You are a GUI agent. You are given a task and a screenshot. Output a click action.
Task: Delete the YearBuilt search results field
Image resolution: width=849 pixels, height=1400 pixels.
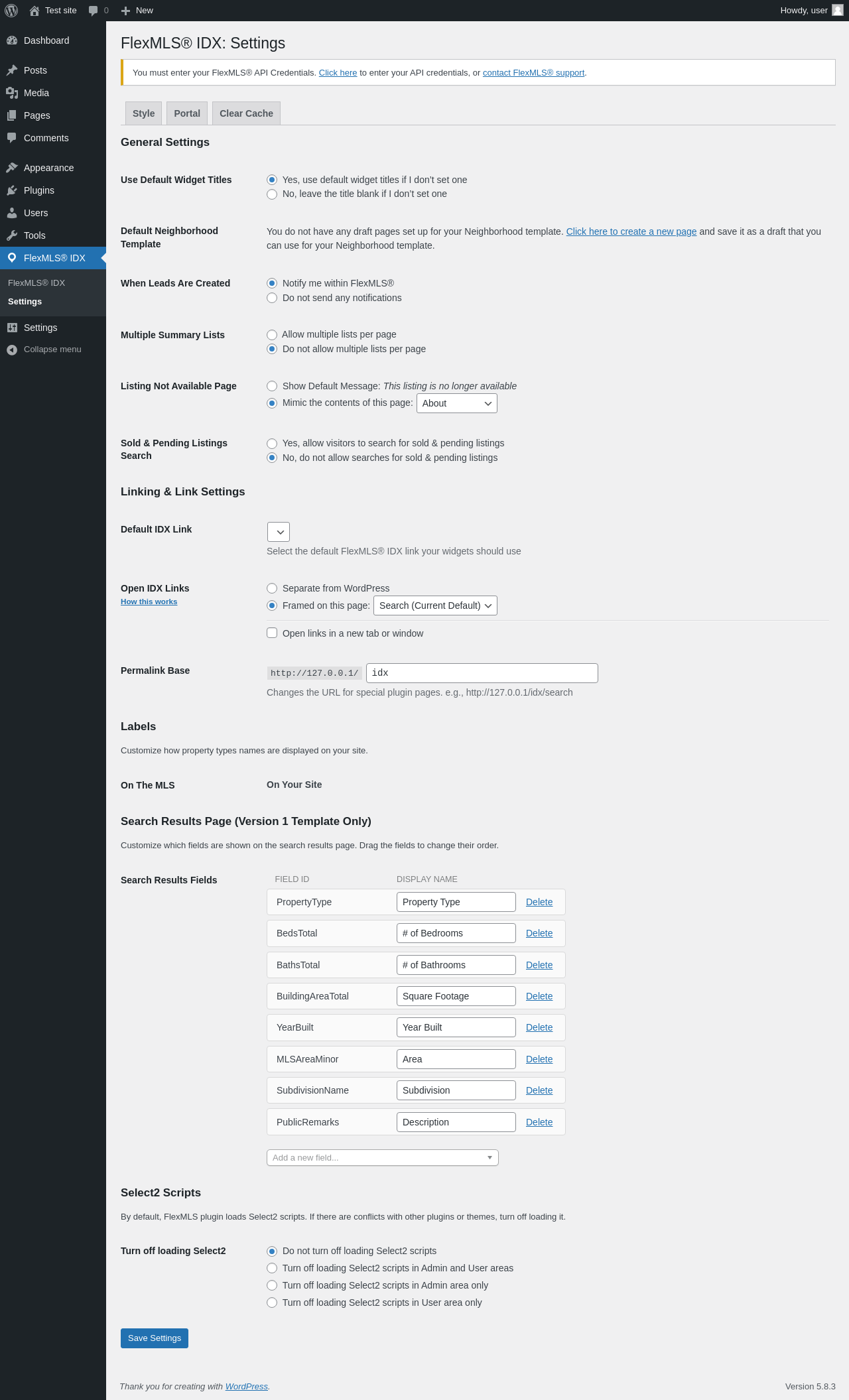[539, 1027]
